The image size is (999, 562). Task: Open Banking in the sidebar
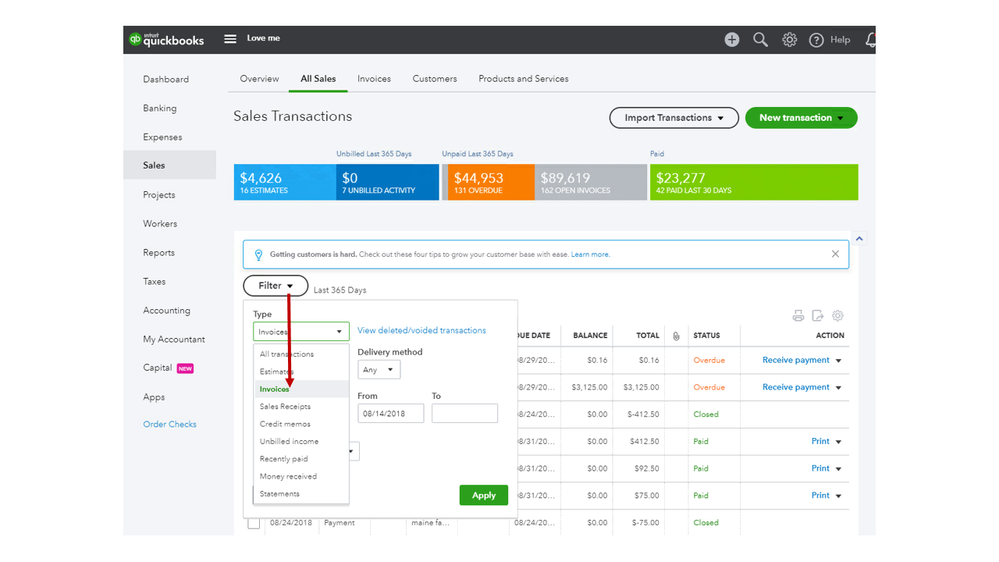coord(159,108)
